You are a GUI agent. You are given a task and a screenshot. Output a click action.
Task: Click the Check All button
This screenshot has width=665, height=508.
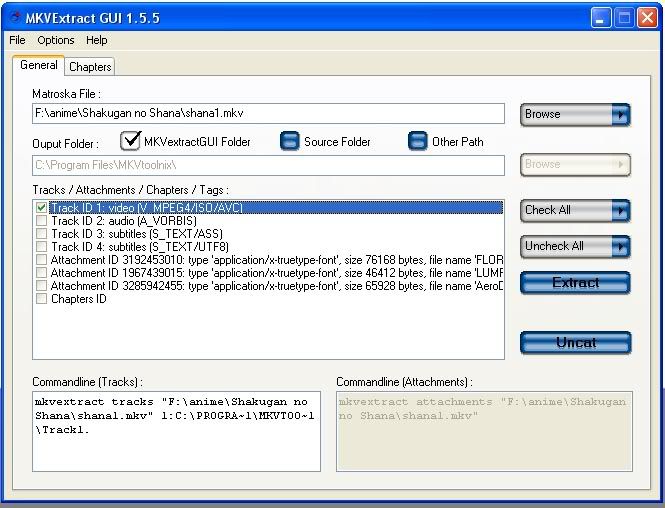[575, 210]
